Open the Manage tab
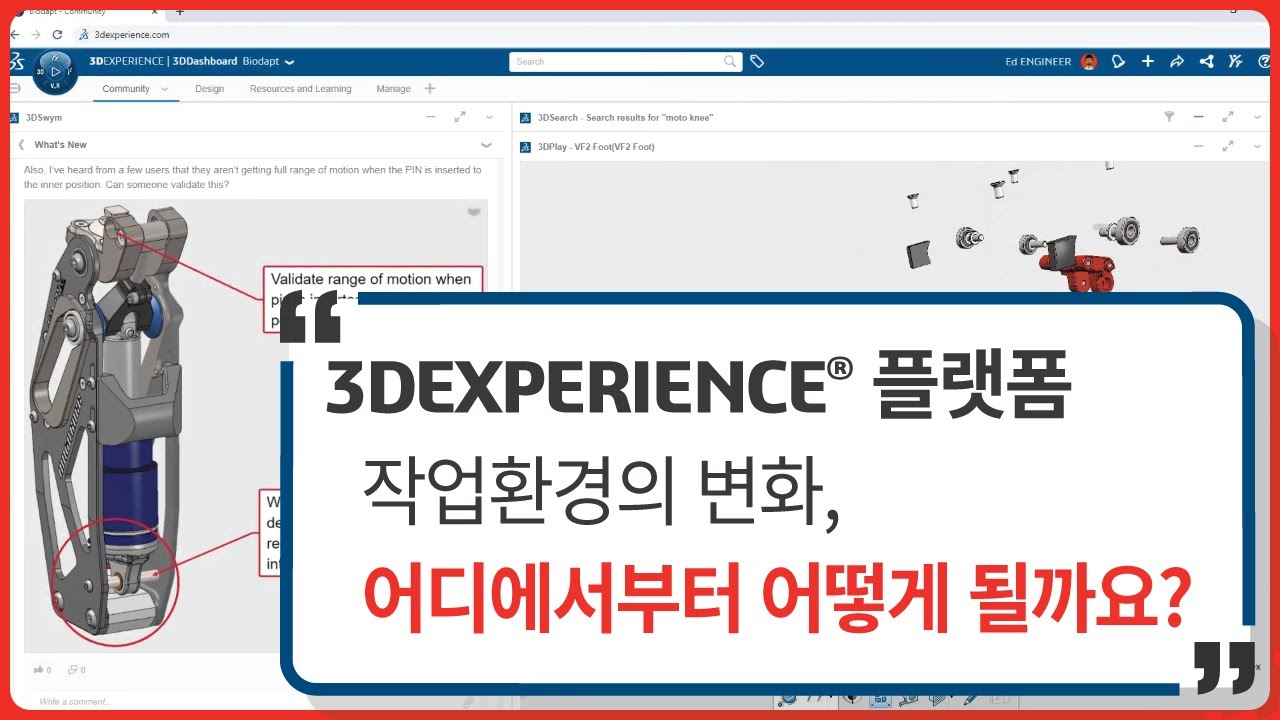 tap(393, 89)
